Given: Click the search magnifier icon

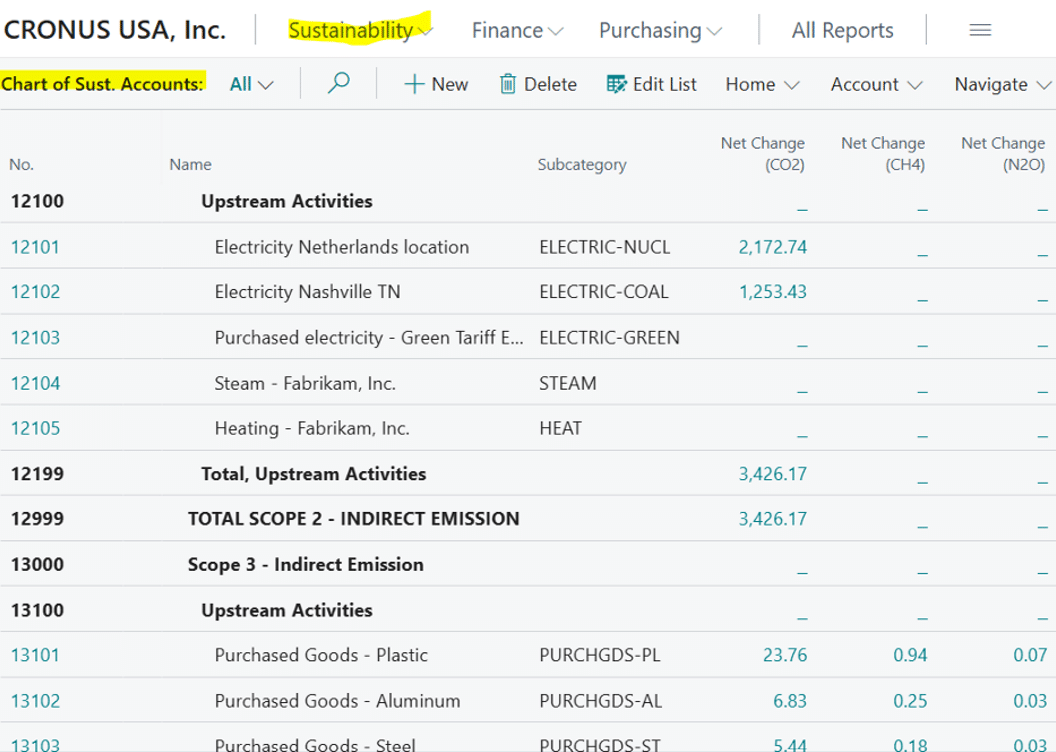Looking at the screenshot, I should point(339,84).
